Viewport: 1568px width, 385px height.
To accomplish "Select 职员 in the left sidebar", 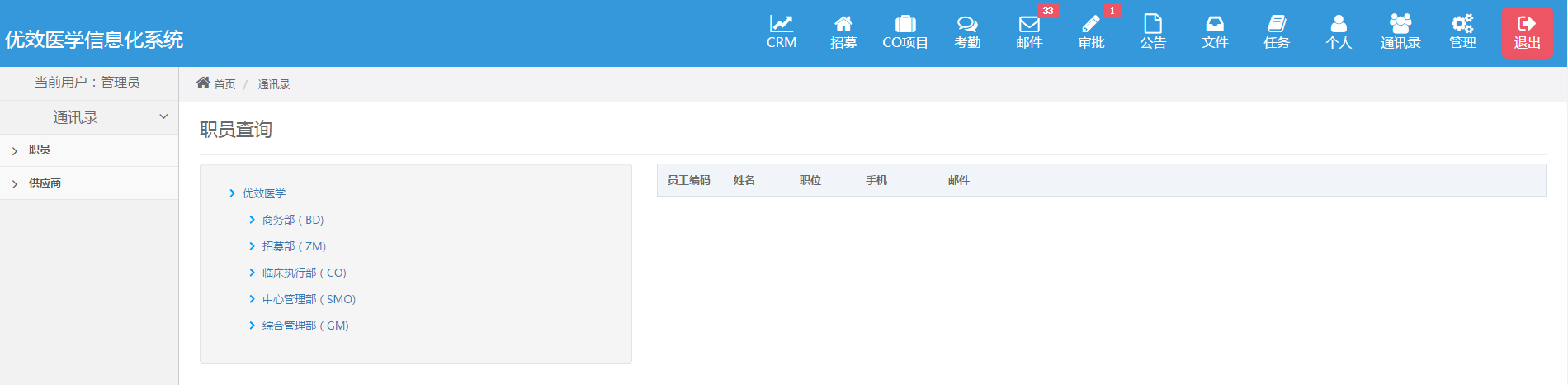I will point(40,150).
